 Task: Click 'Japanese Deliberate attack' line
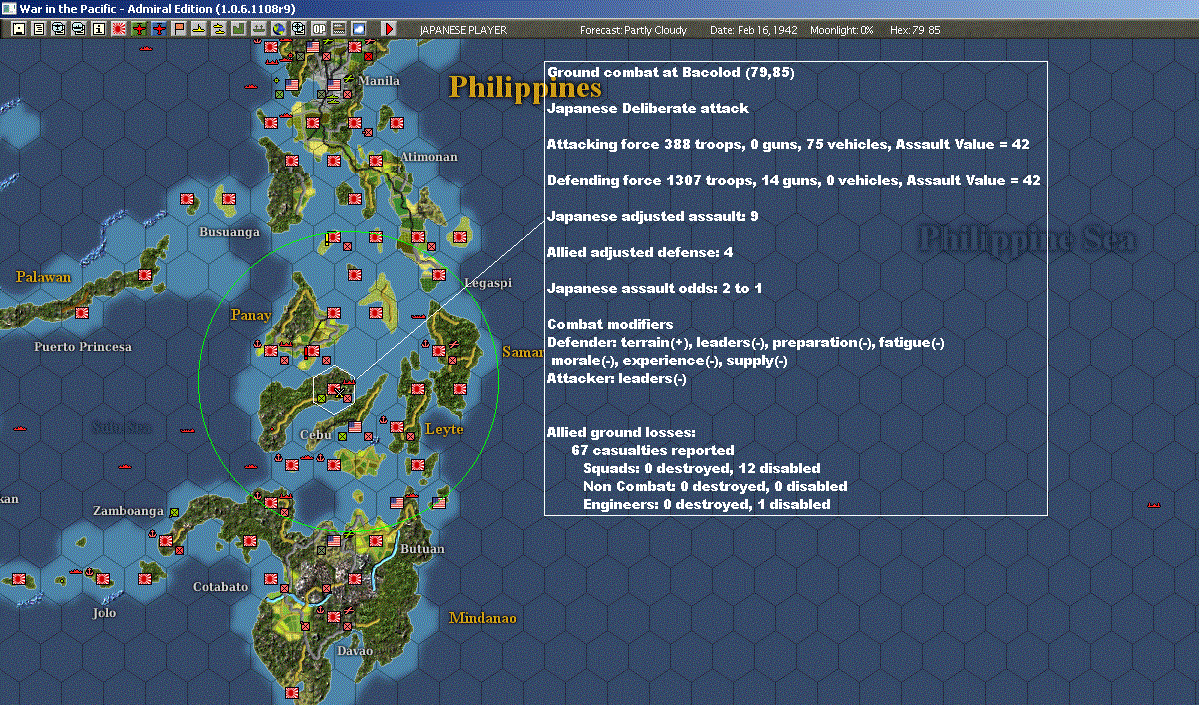pyautogui.click(x=648, y=109)
